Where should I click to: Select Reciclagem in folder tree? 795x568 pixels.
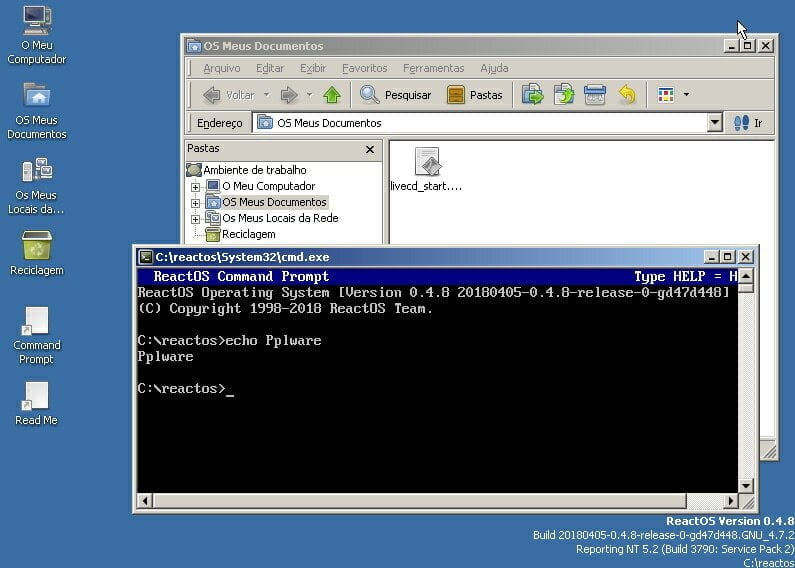click(248, 234)
